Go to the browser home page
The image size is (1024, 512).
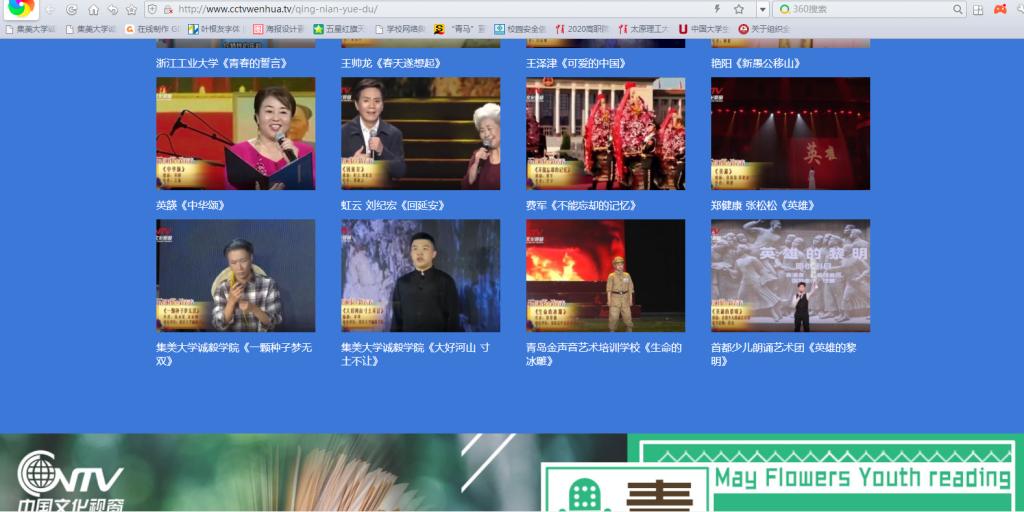pyautogui.click(x=93, y=9)
